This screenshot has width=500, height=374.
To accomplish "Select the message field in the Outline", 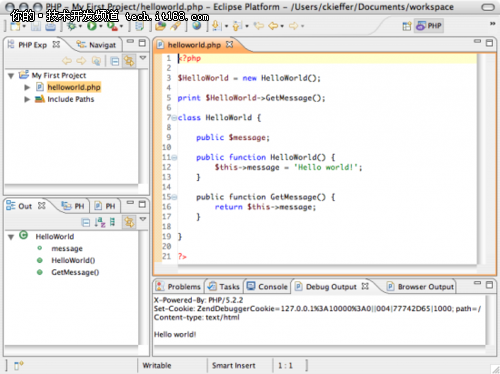I will click(x=67, y=249).
